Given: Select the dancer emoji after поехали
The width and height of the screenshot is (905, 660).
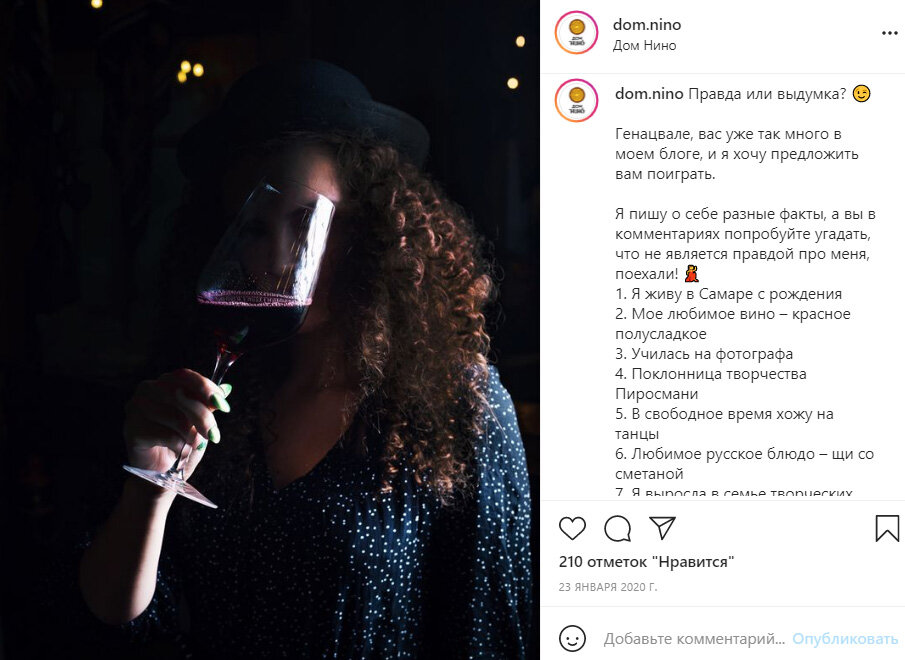Looking at the screenshot, I should (691, 273).
